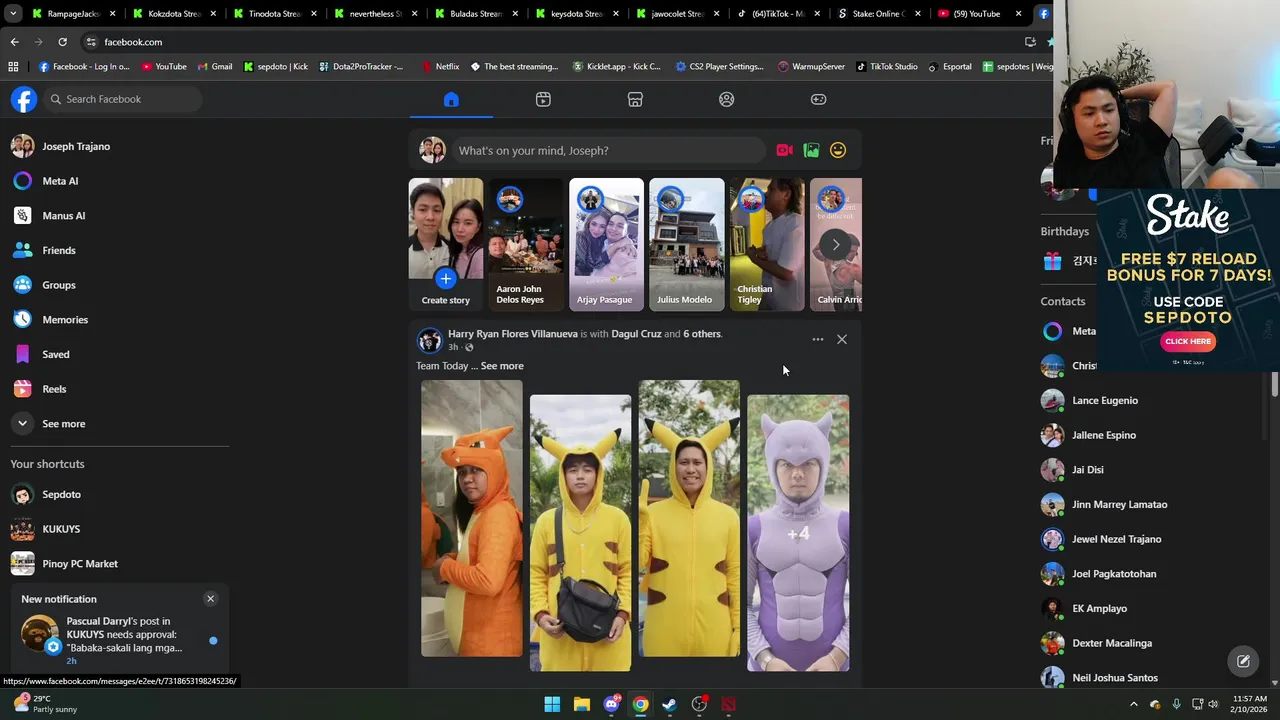This screenshot has height=720, width=1280.
Task: Open File Explorer from taskbar
Action: (x=581, y=704)
